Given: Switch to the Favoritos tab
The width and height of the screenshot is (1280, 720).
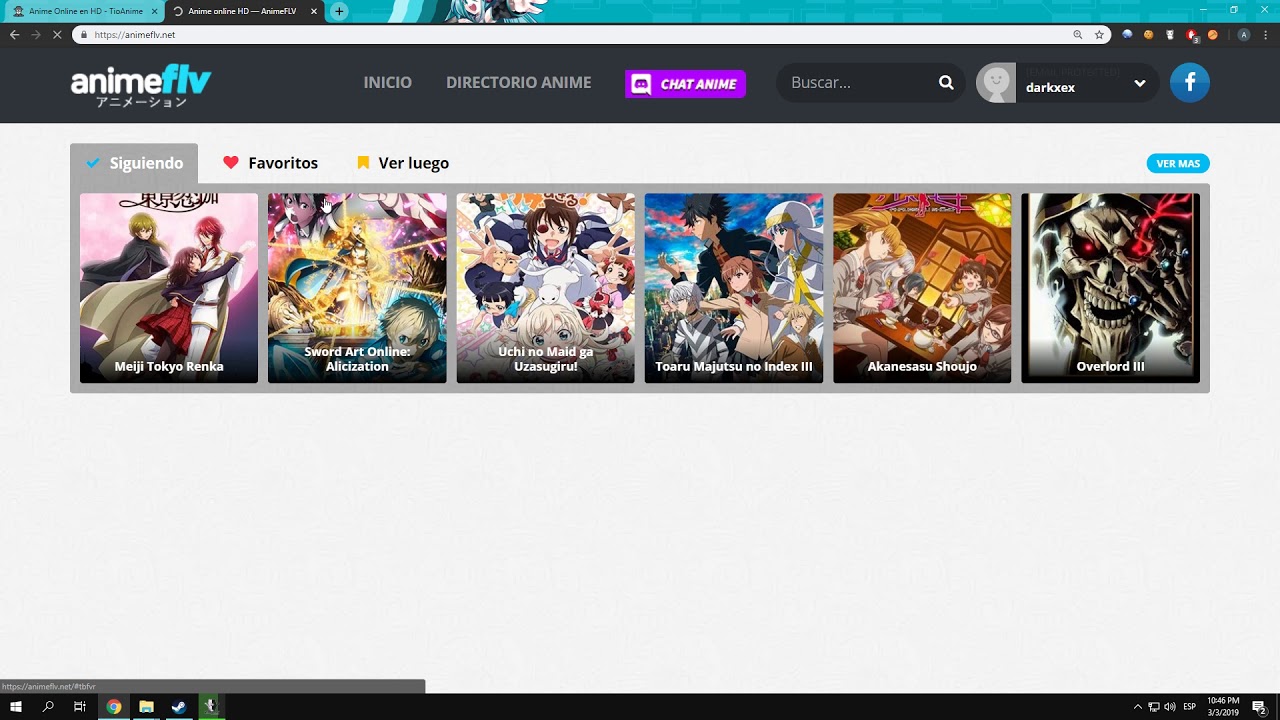Looking at the screenshot, I should click(270, 163).
